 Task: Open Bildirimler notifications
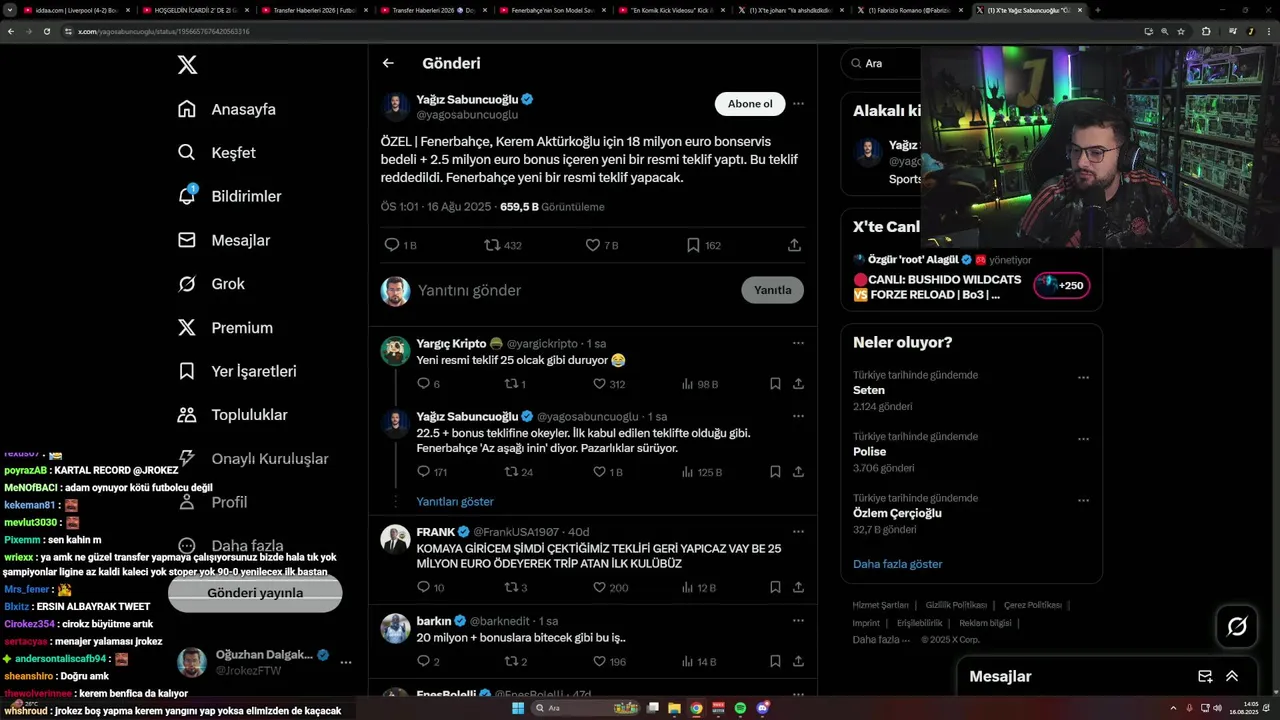click(229, 196)
